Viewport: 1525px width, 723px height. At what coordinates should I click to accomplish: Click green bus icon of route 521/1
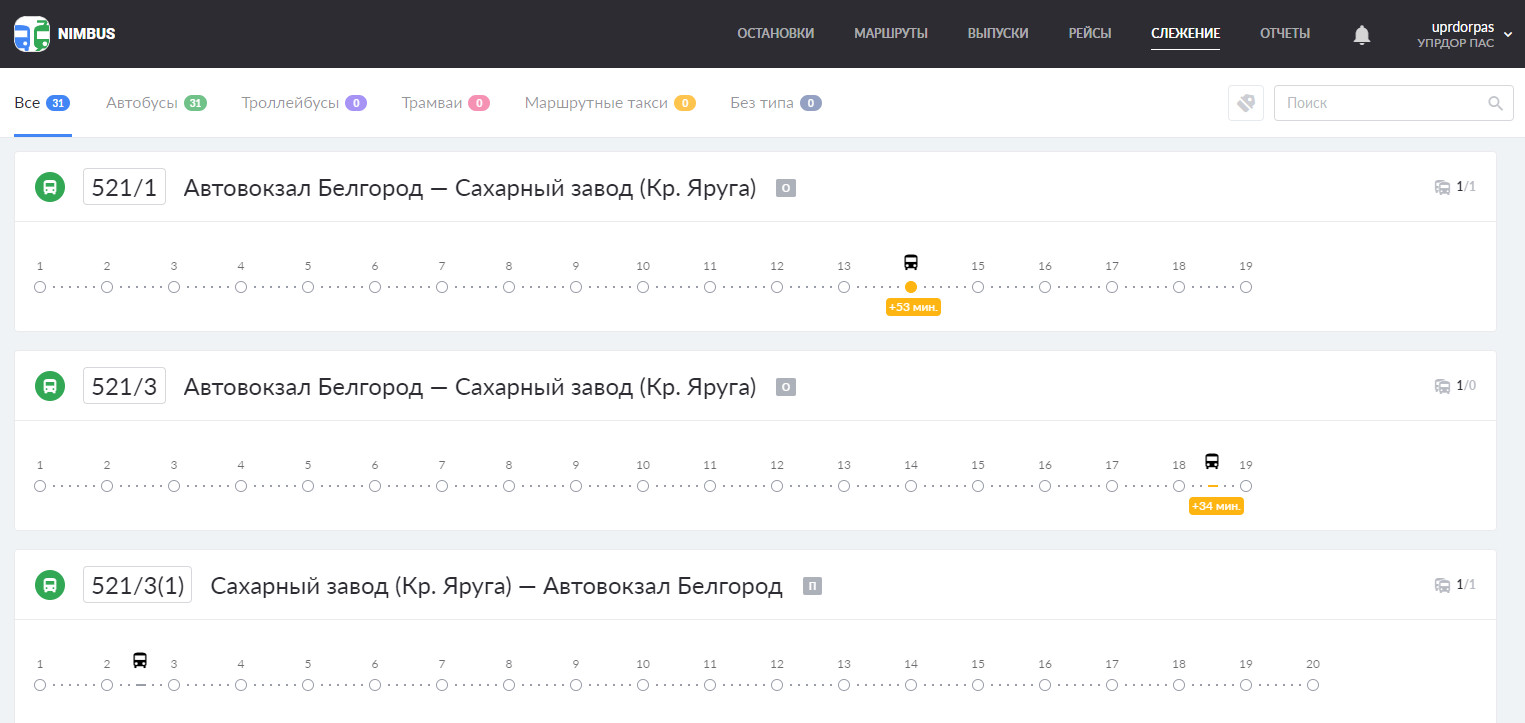[x=50, y=187]
